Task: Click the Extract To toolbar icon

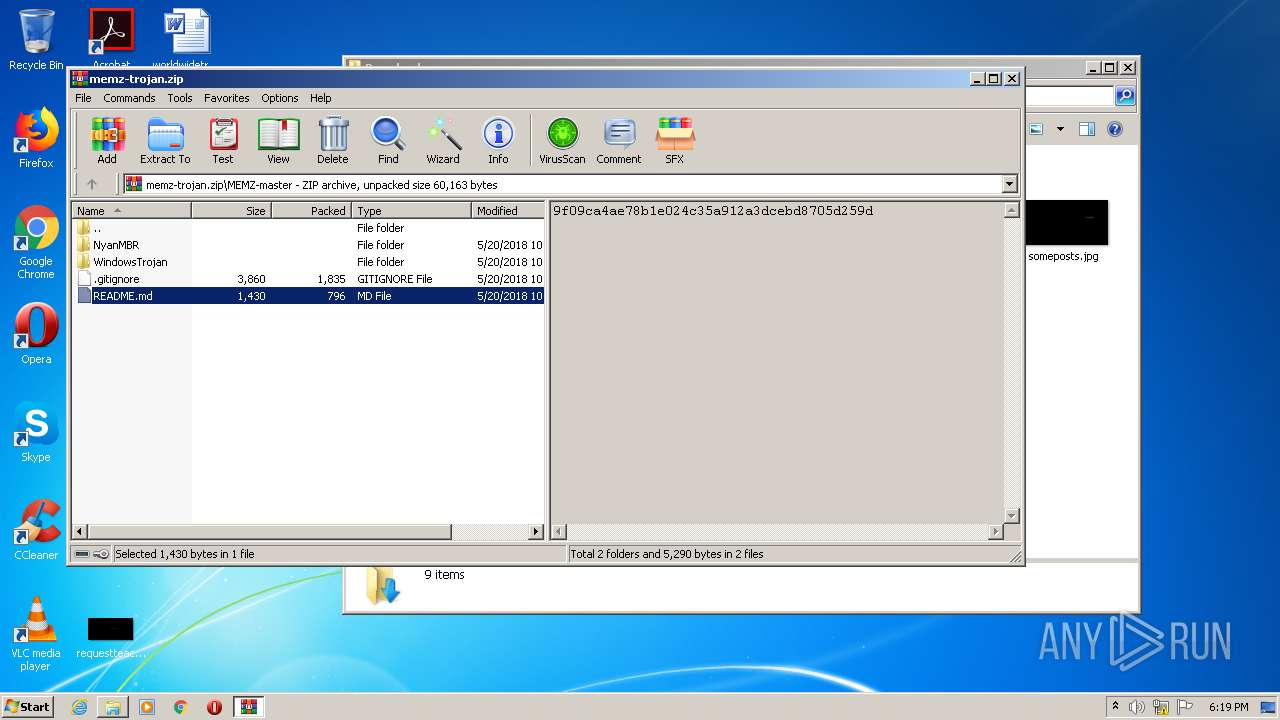Action: tap(165, 140)
